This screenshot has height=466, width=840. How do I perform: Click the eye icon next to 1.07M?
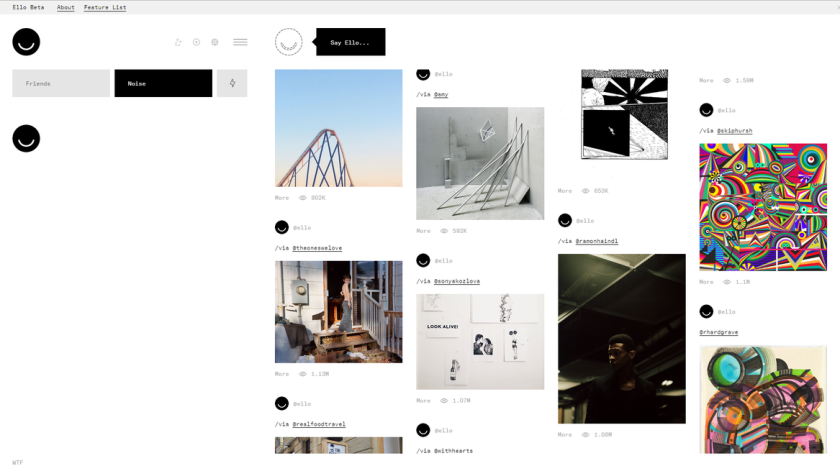coord(444,401)
